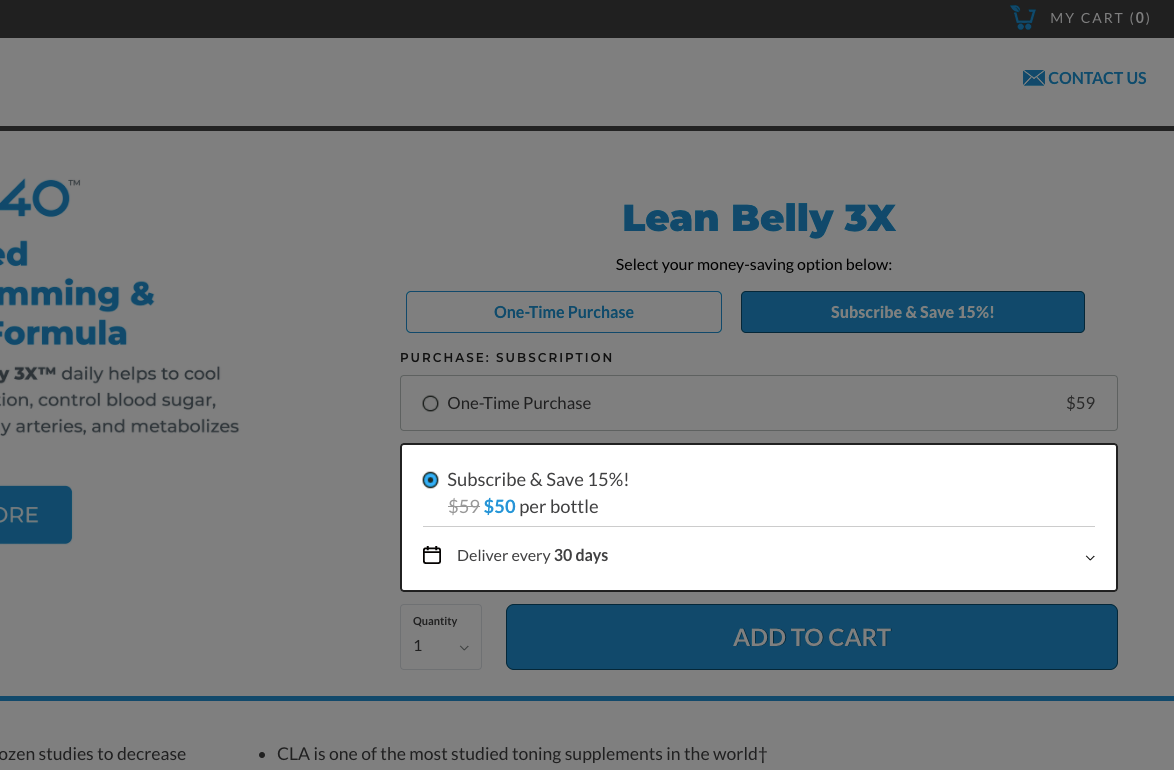
Task: Open the Quantity dropdown
Action: (x=441, y=637)
